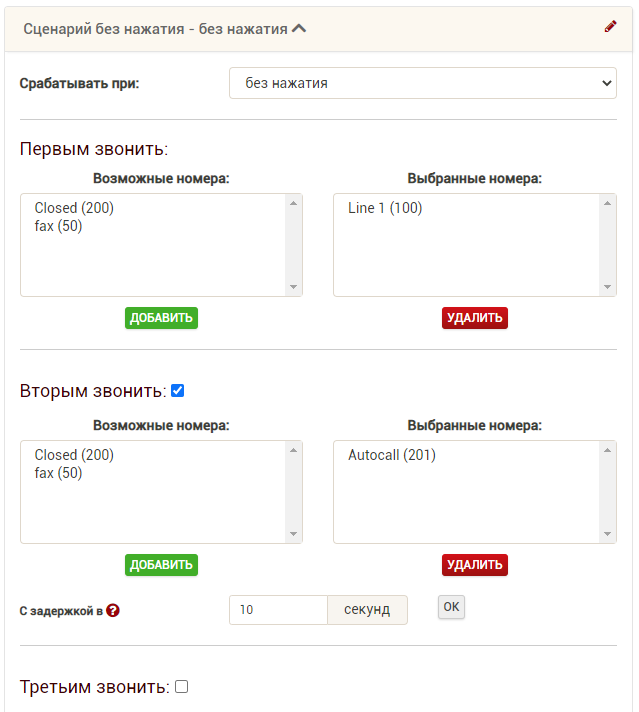Click first 'ДОБАВИТЬ' button under Первым звонить
Image resolution: width=639 pixels, height=712 pixels.
[x=161, y=318]
